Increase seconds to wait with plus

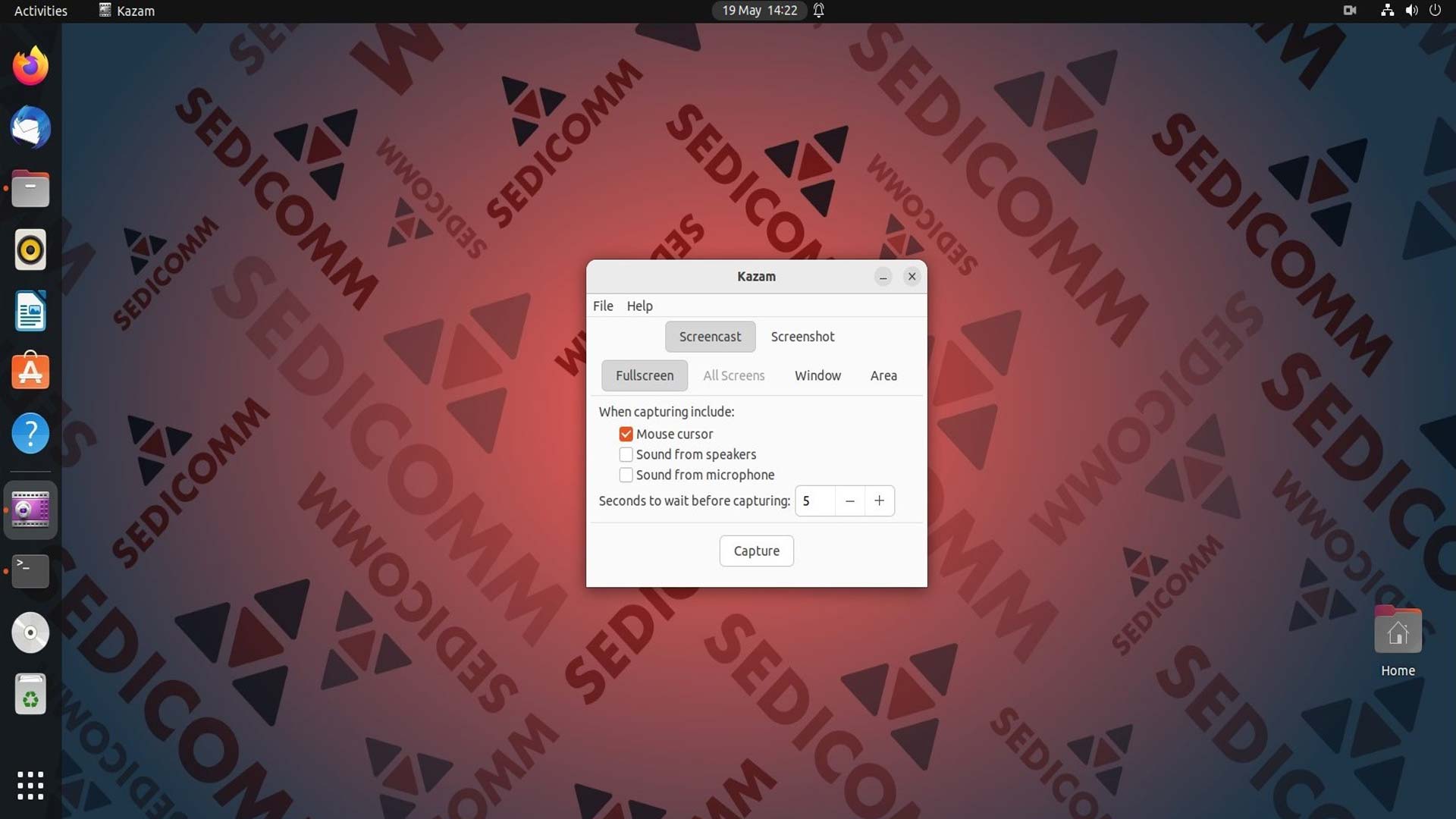pos(879,500)
